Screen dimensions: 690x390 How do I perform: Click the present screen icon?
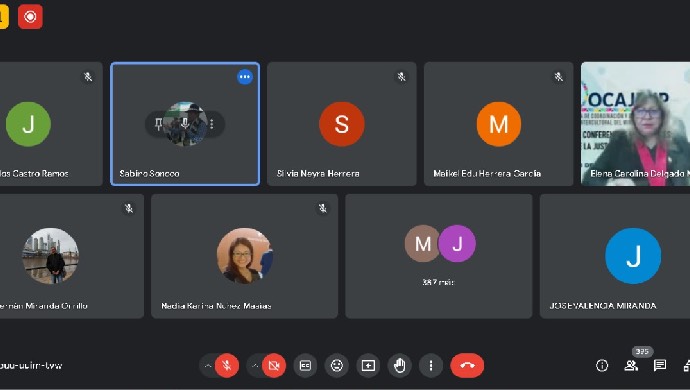click(368, 365)
